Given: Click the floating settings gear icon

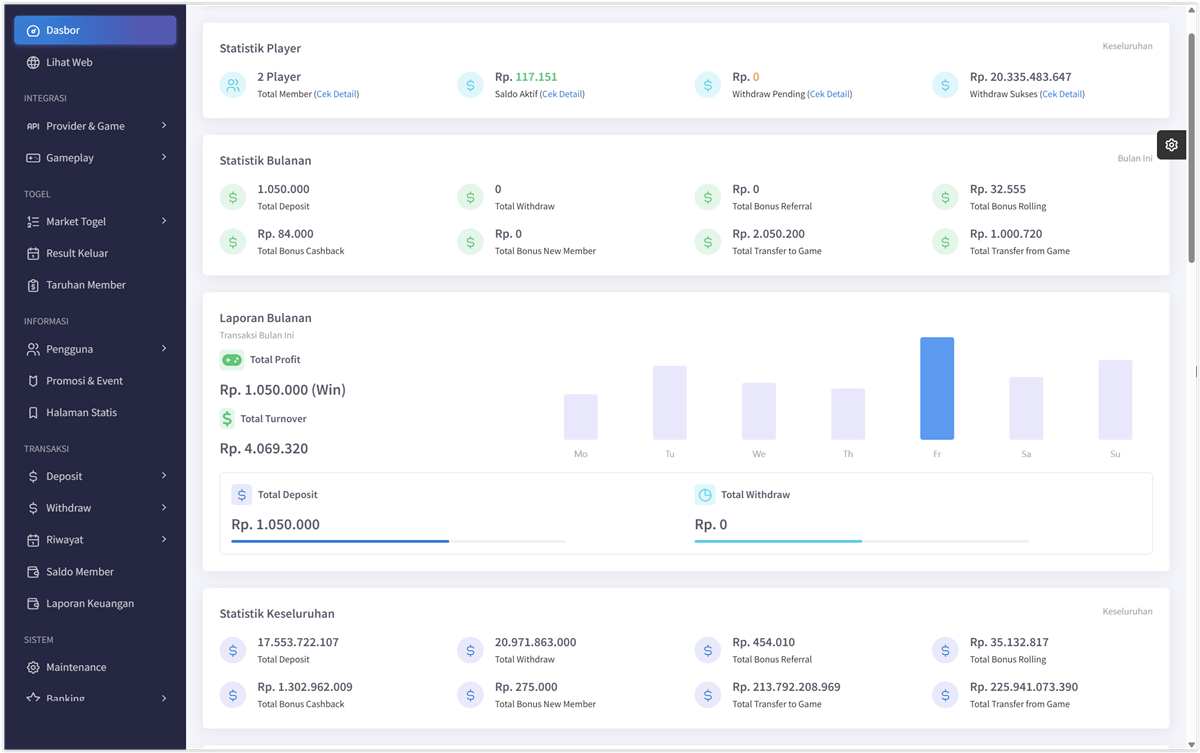Looking at the screenshot, I should click(1171, 145).
